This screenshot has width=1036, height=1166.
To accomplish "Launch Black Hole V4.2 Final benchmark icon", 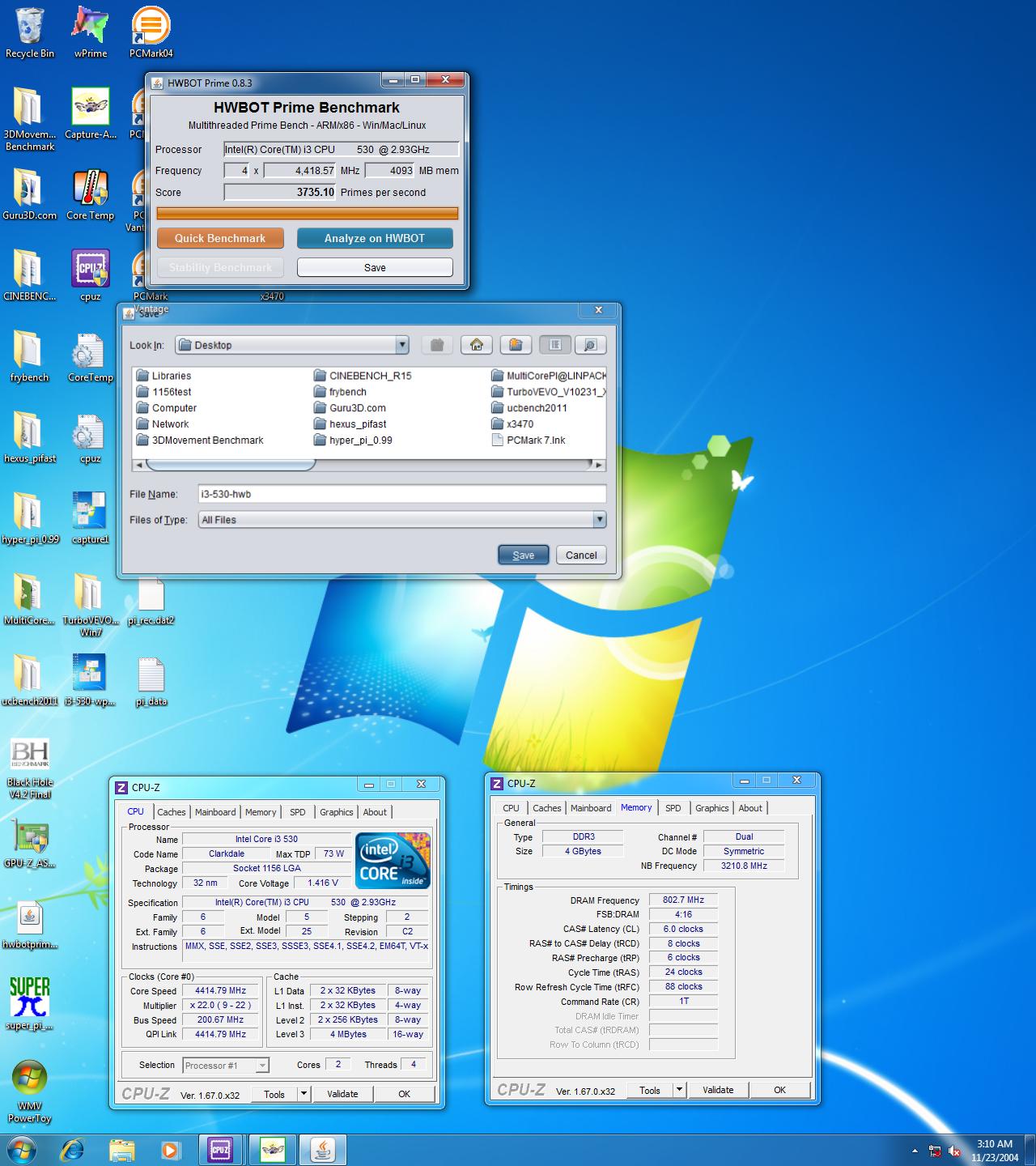I will (x=30, y=768).
